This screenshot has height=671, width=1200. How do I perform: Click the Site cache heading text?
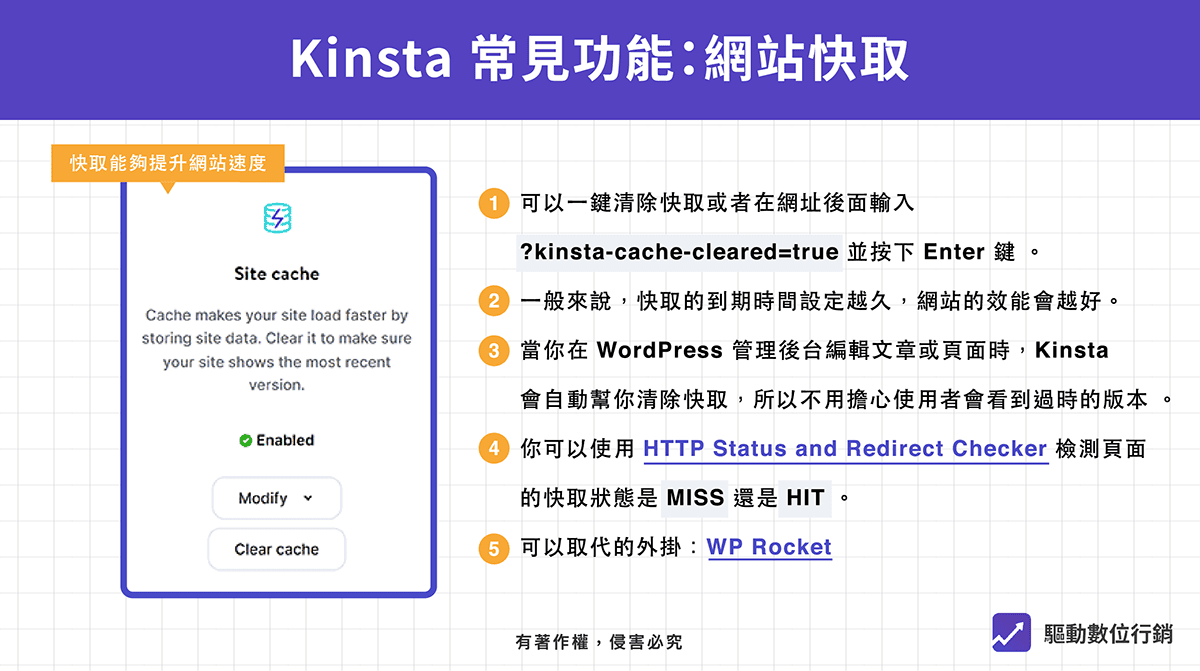(276, 274)
